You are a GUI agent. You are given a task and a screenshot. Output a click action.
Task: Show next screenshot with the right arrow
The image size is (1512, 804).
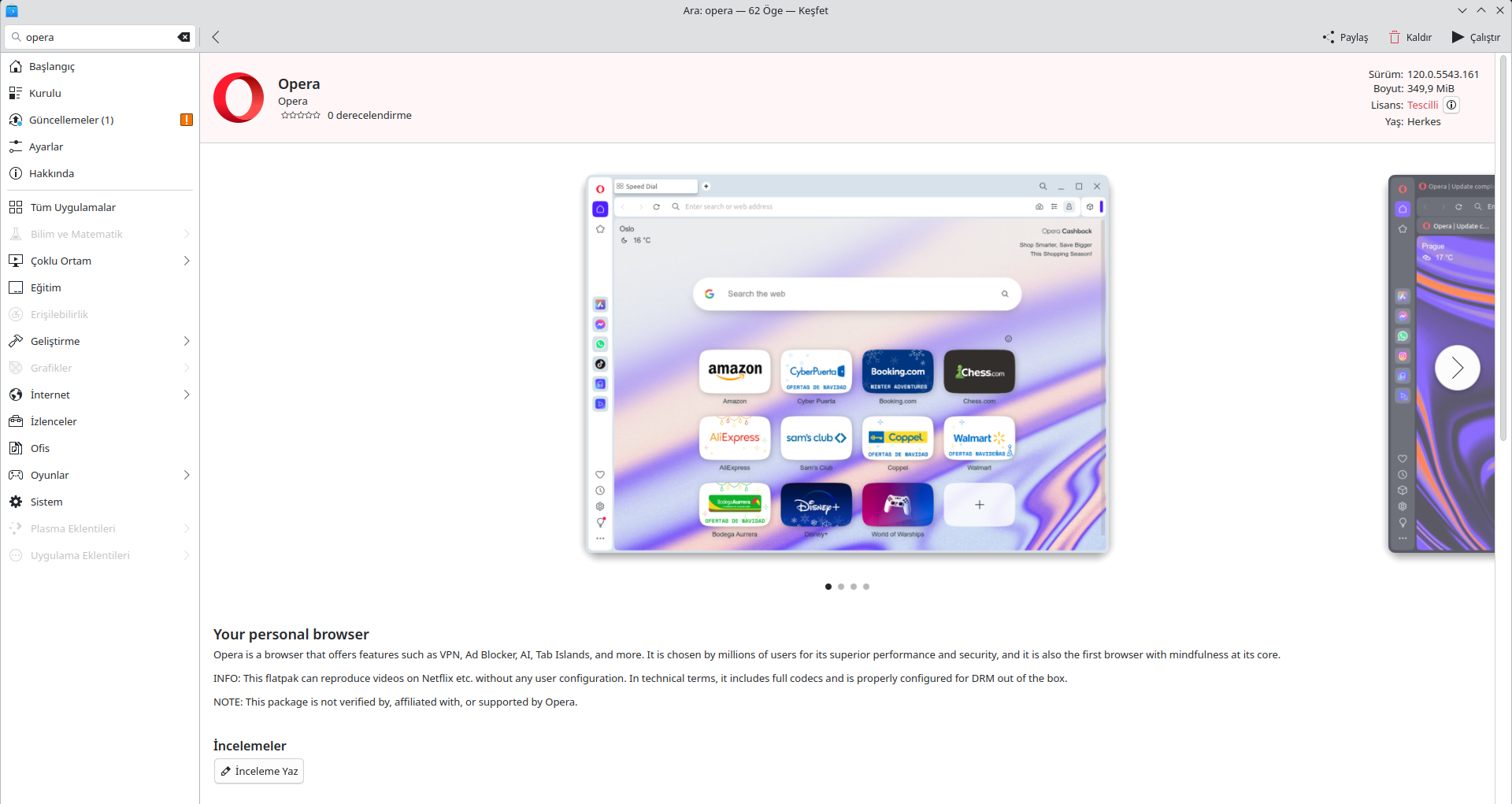click(x=1457, y=368)
